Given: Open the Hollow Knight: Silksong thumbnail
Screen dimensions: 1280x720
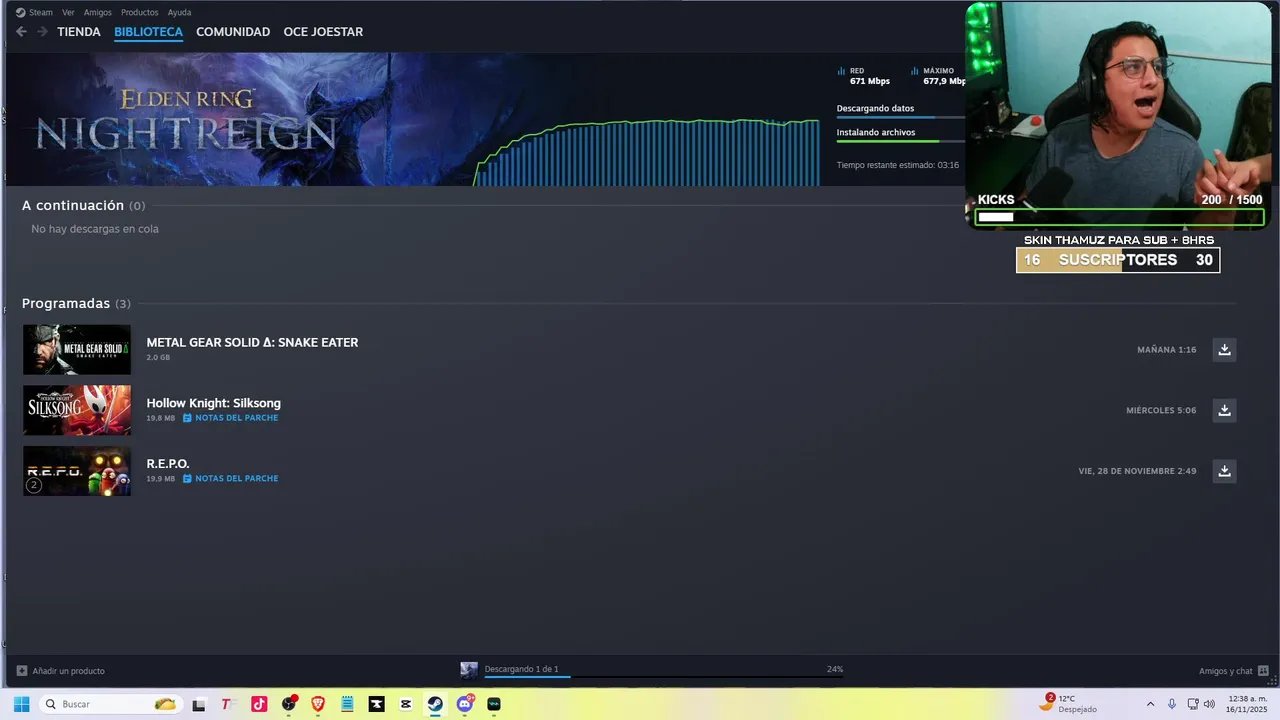Looking at the screenshot, I should coord(77,410).
